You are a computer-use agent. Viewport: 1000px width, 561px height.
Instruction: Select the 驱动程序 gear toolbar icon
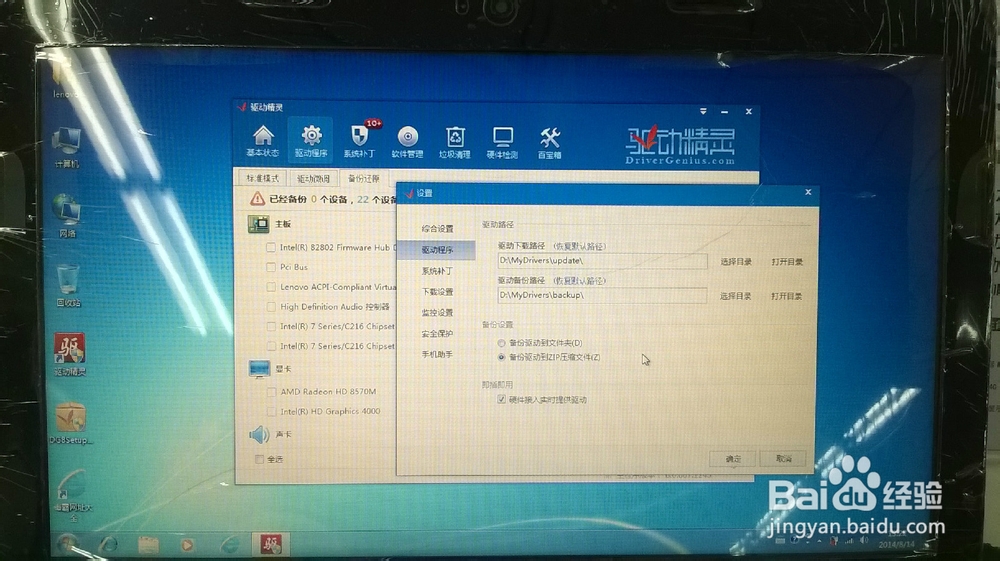[x=311, y=141]
